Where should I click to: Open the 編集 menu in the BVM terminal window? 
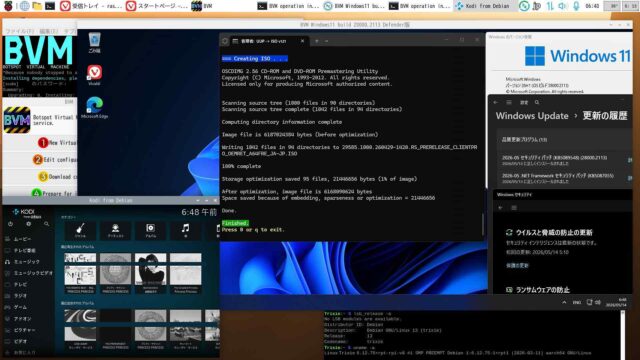pyautogui.click(x=49, y=31)
